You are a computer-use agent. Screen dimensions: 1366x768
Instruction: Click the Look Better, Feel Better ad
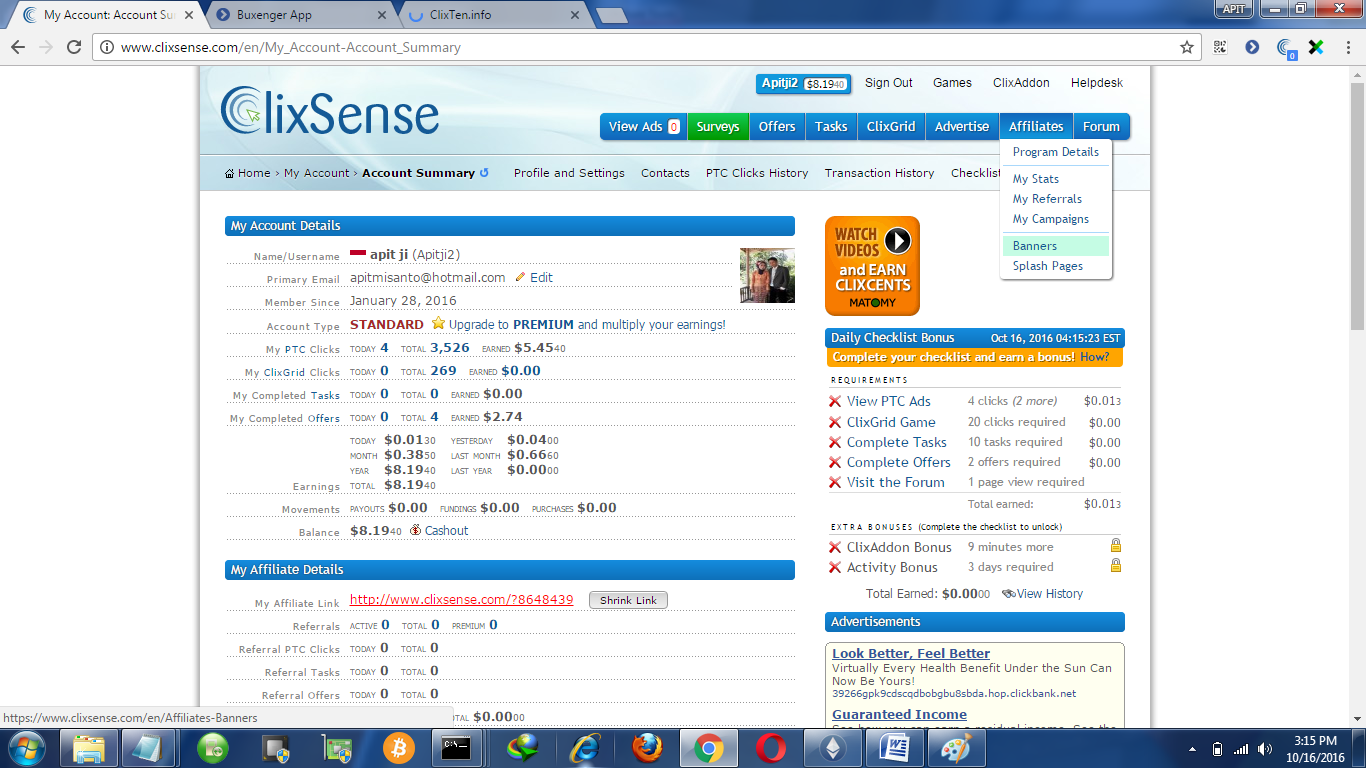pos(911,654)
